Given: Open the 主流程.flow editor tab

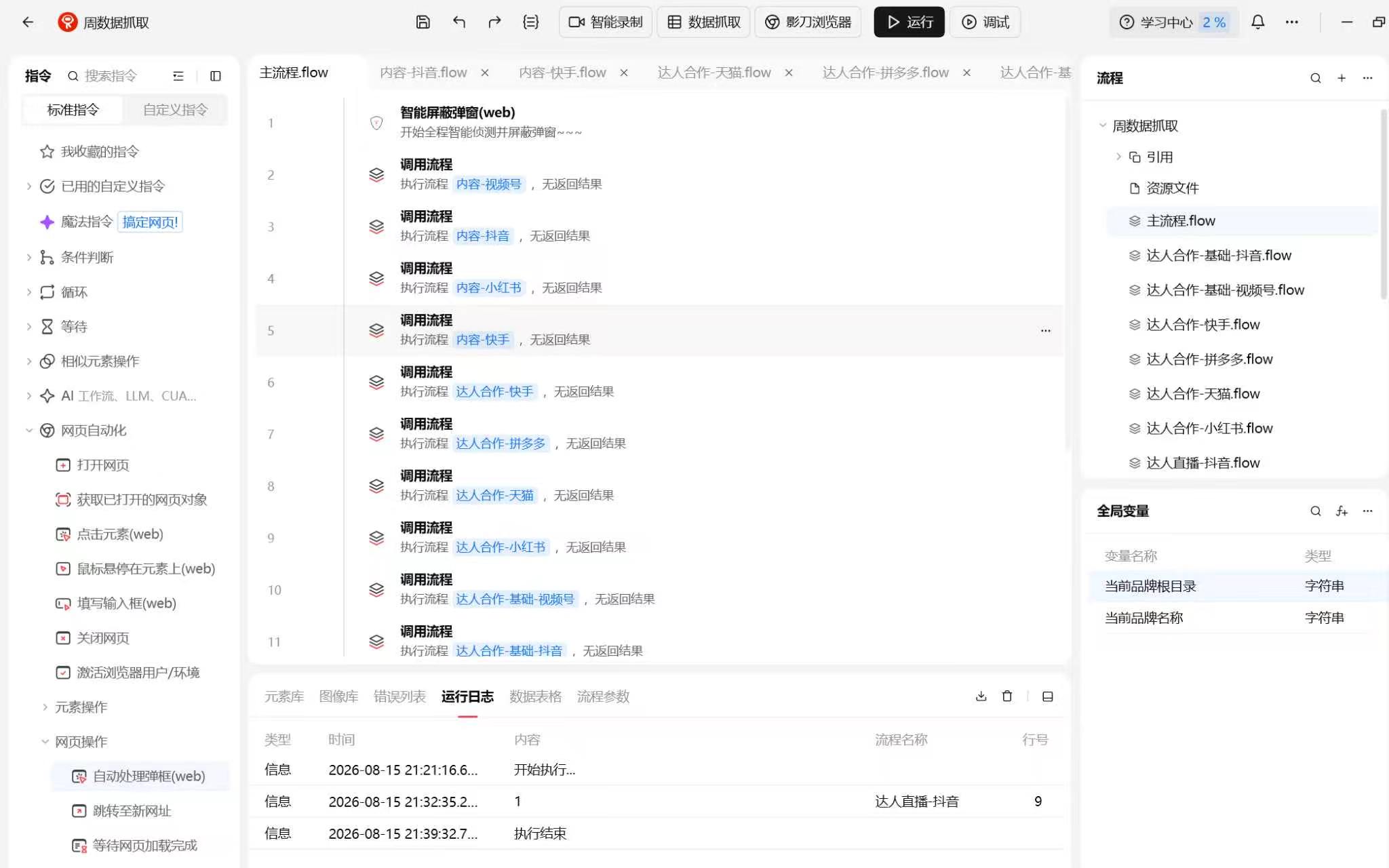Looking at the screenshot, I should pyautogui.click(x=294, y=73).
